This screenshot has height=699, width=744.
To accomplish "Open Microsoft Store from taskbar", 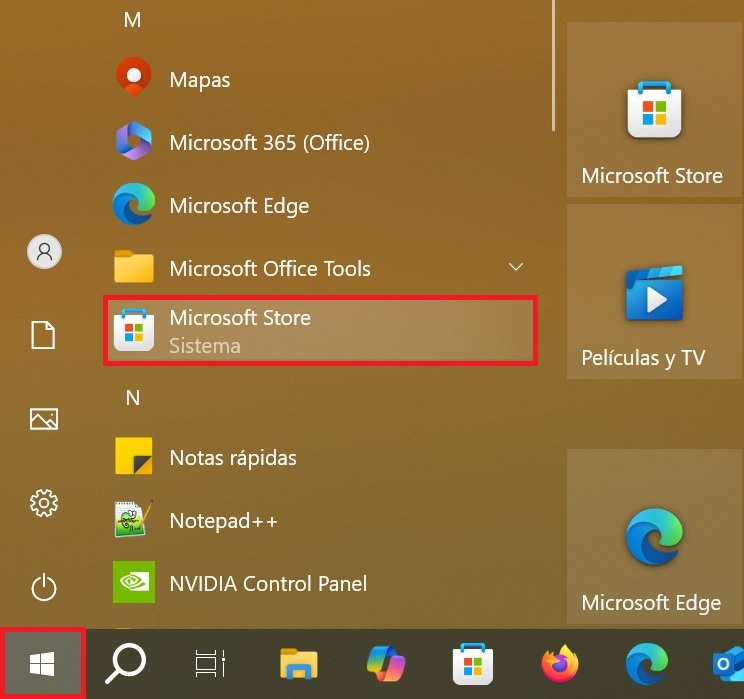I will pyautogui.click(x=473, y=663).
